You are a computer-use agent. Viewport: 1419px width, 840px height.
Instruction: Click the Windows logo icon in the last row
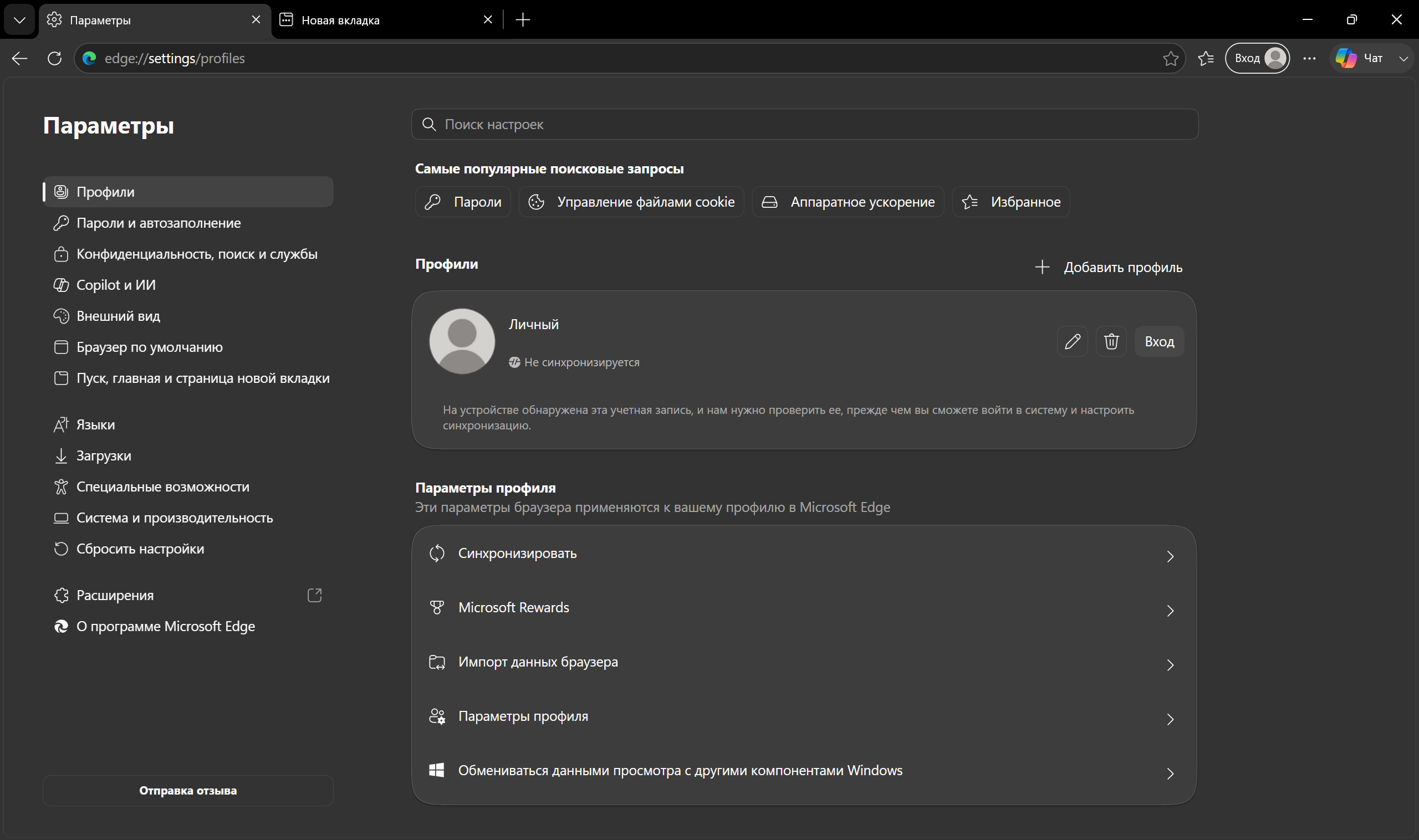click(437, 770)
